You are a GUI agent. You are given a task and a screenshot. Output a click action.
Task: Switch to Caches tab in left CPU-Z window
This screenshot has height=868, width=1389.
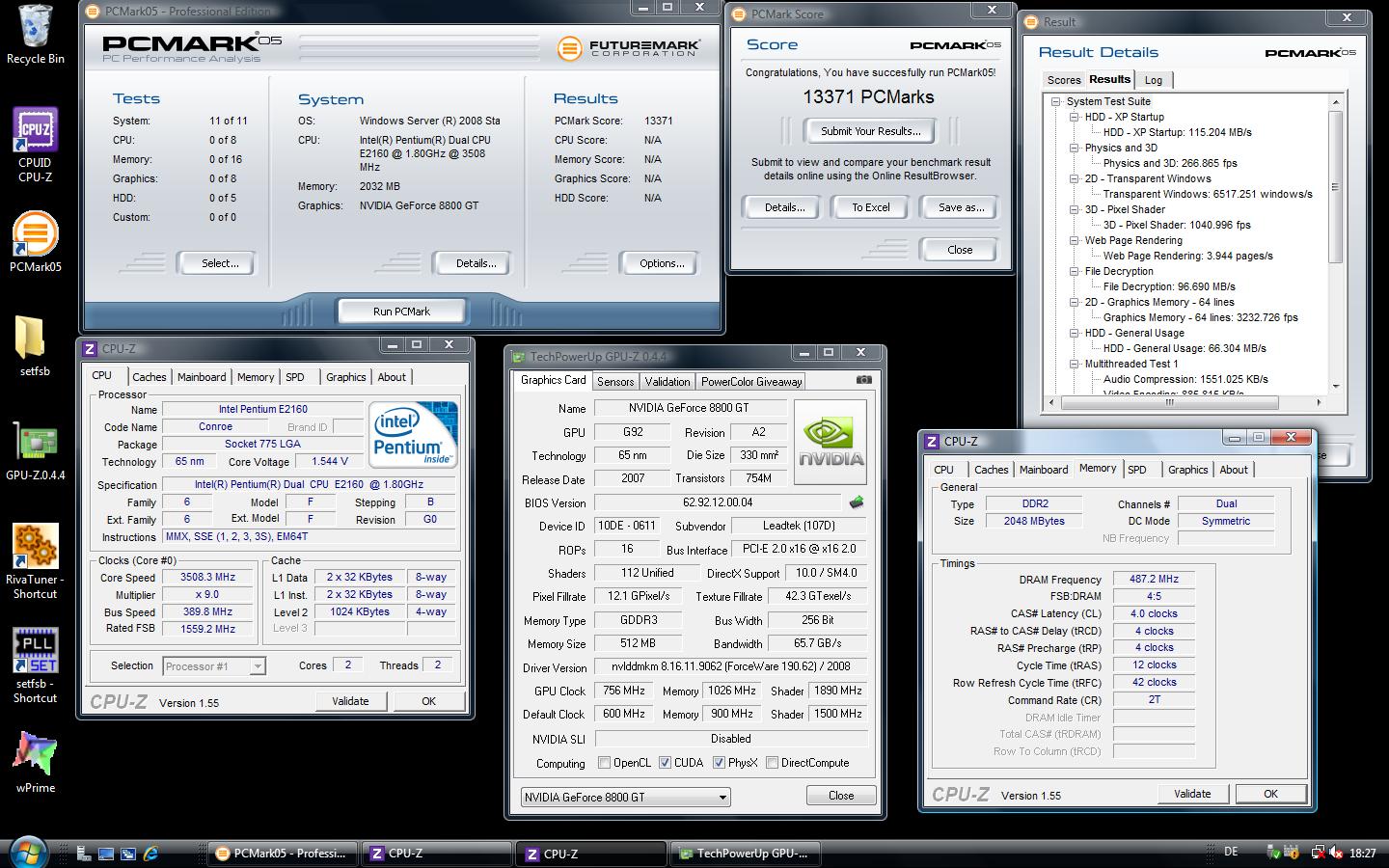(150, 377)
